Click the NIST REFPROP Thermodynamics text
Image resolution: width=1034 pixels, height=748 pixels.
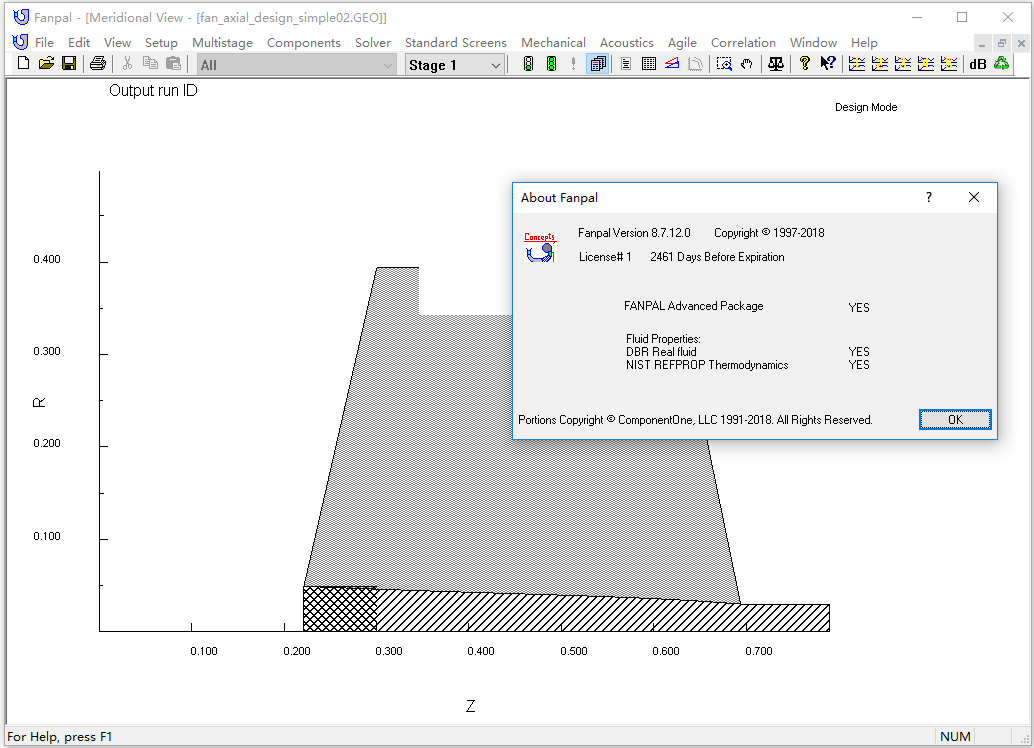(x=707, y=365)
